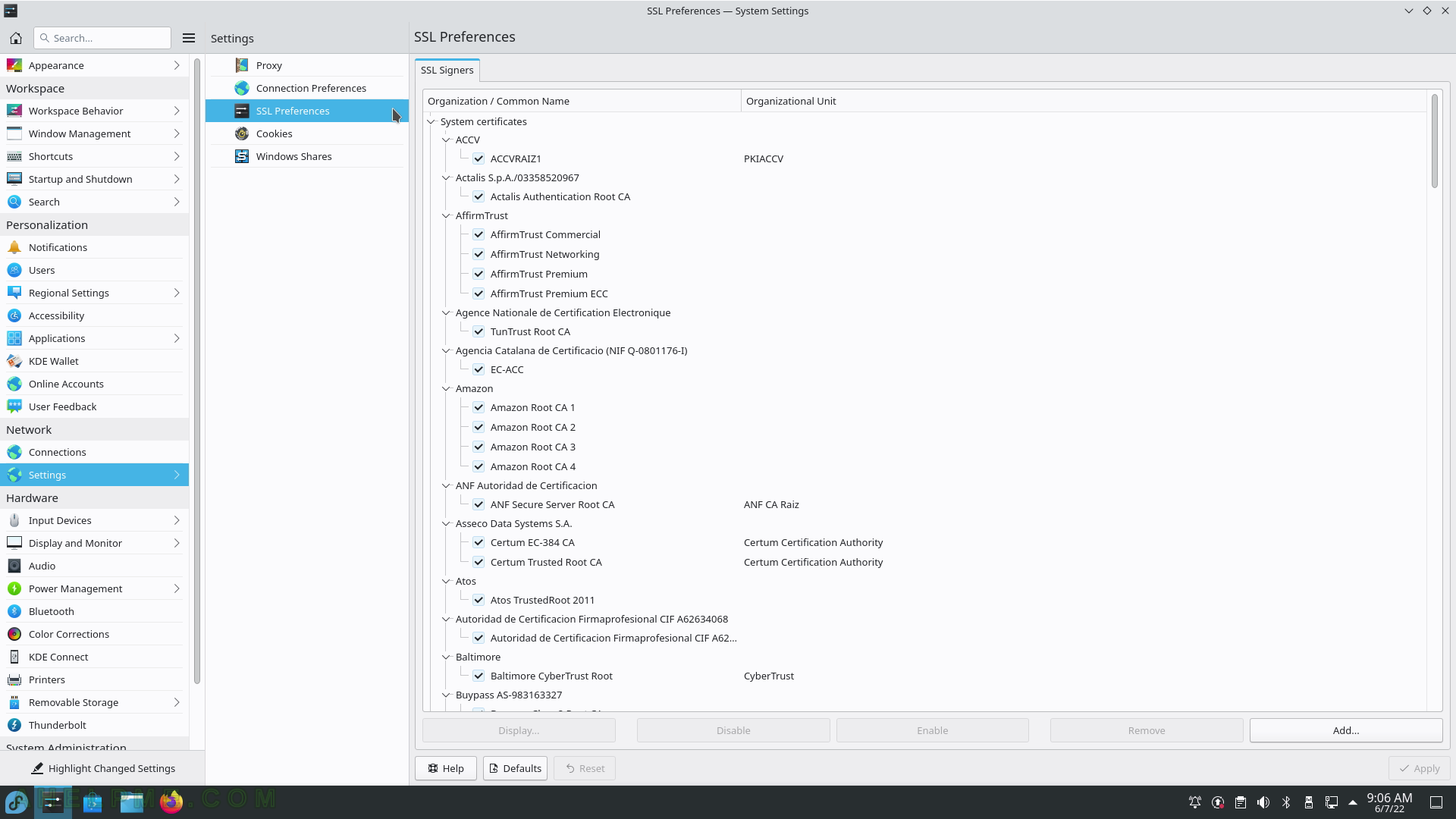Screen dimensions: 1456x819
Task: Collapse the ACCV group
Action: (x=447, y=140)
